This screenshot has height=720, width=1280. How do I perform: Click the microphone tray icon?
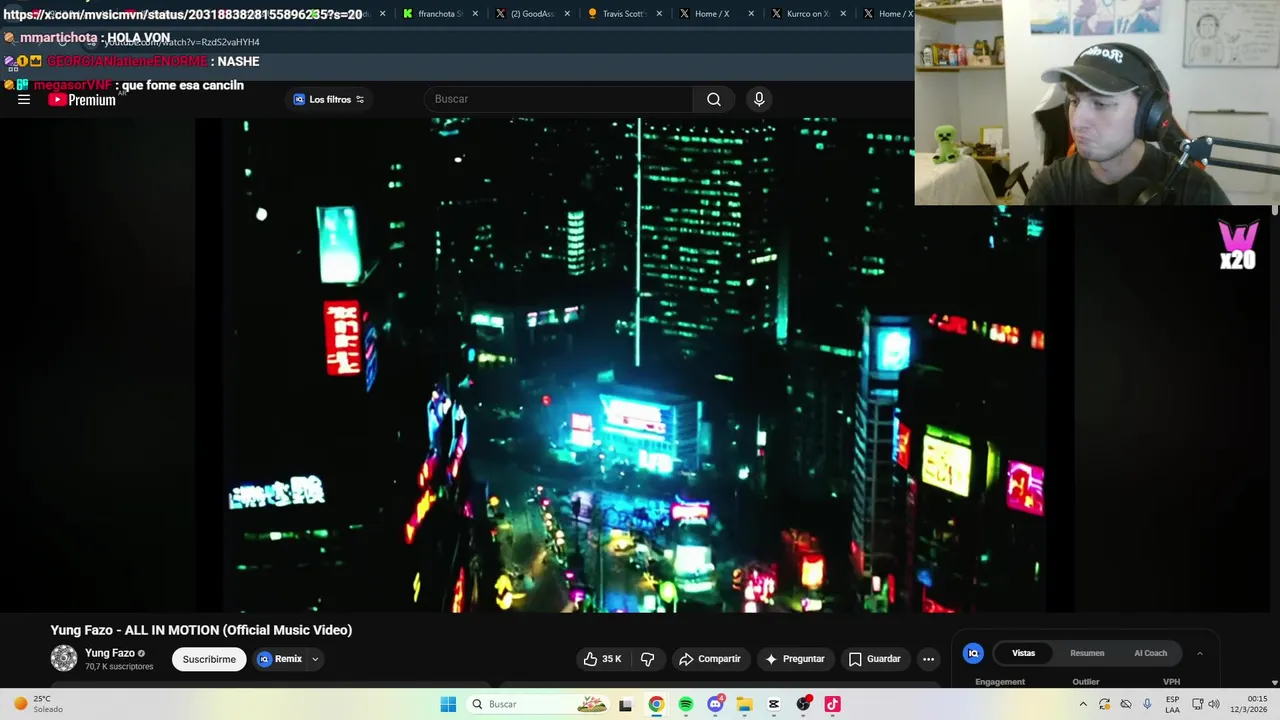pos(1147,704)
